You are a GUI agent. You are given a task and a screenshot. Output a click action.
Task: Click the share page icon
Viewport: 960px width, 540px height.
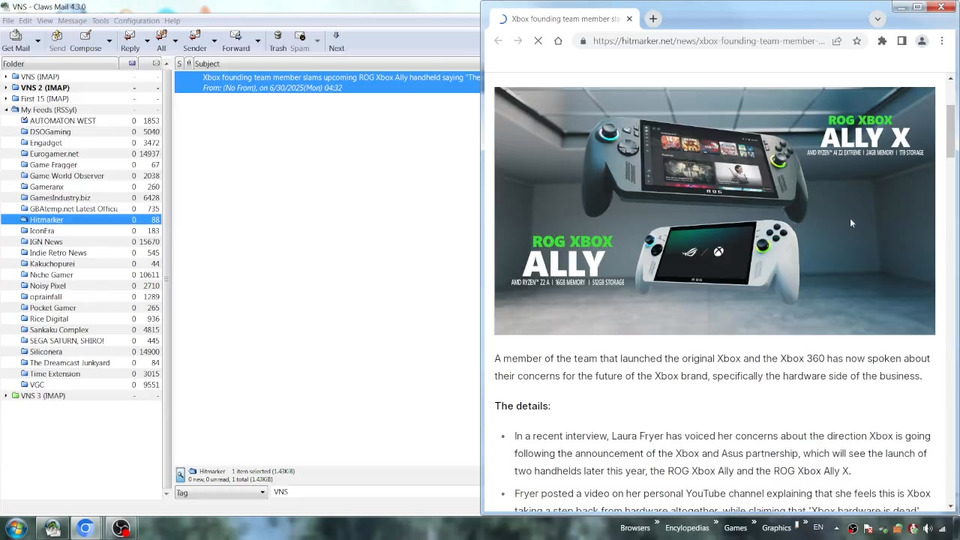pos(837,41)
